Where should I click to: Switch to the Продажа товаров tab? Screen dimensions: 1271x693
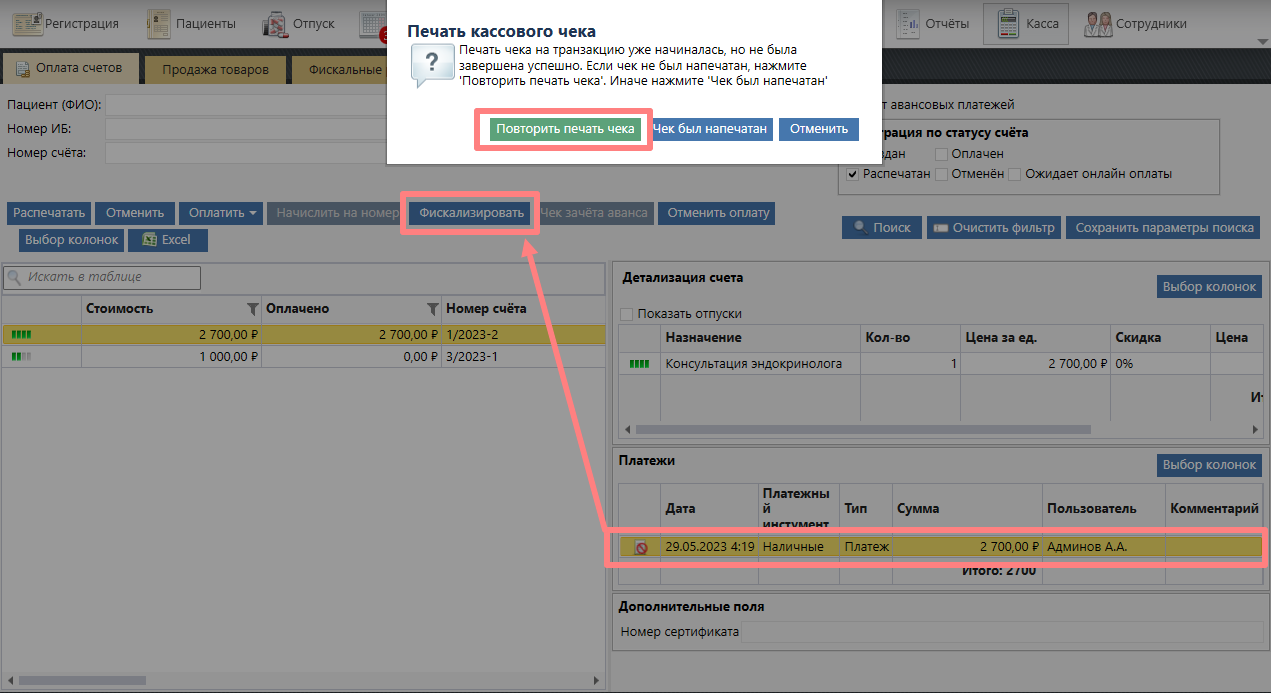point(215,69)
